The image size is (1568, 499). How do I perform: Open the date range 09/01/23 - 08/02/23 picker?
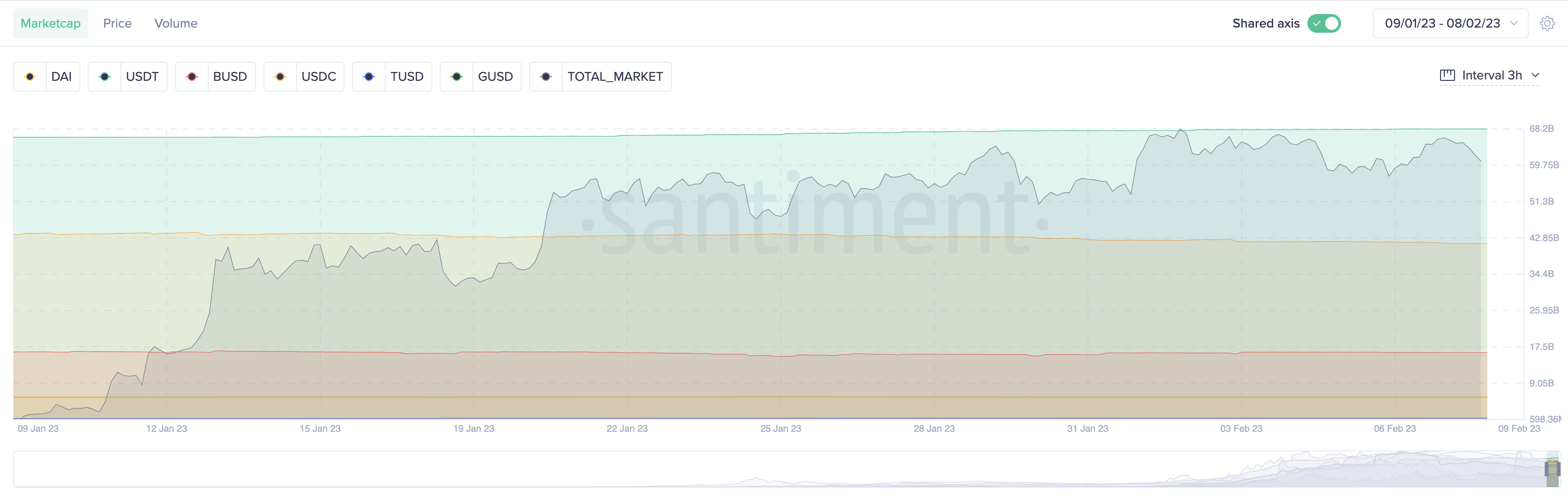(x=1450, y=24)
